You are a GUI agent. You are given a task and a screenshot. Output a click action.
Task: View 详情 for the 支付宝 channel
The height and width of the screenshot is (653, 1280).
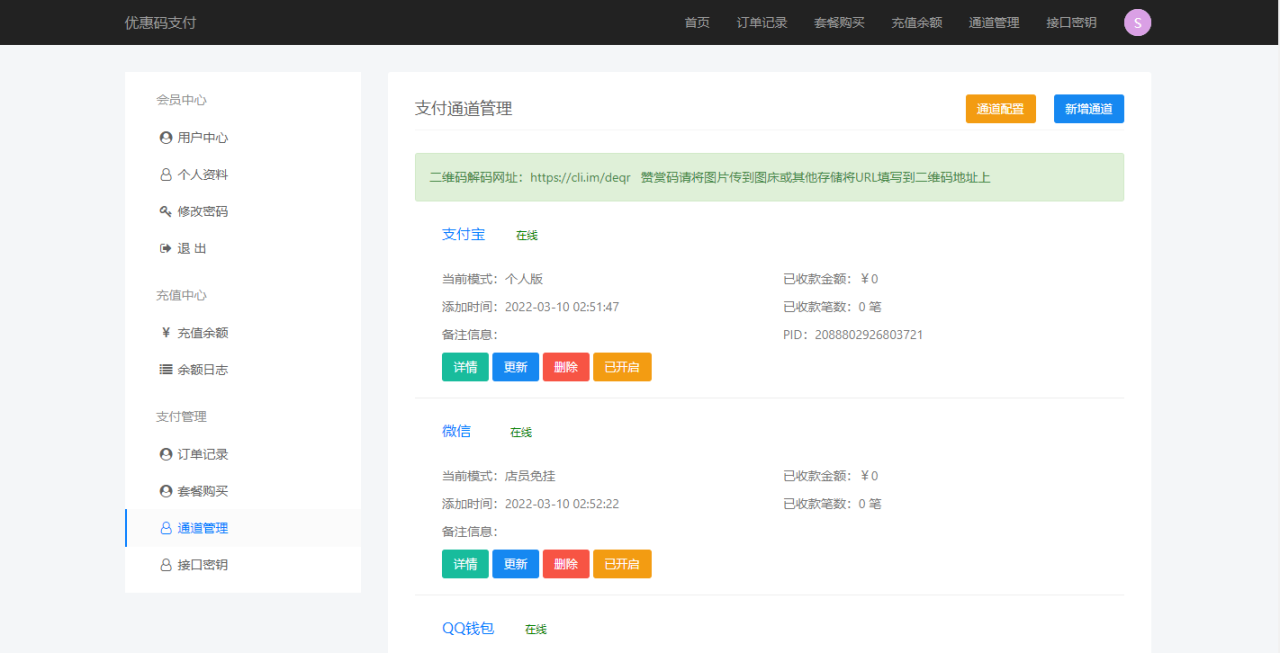[465, 367]
